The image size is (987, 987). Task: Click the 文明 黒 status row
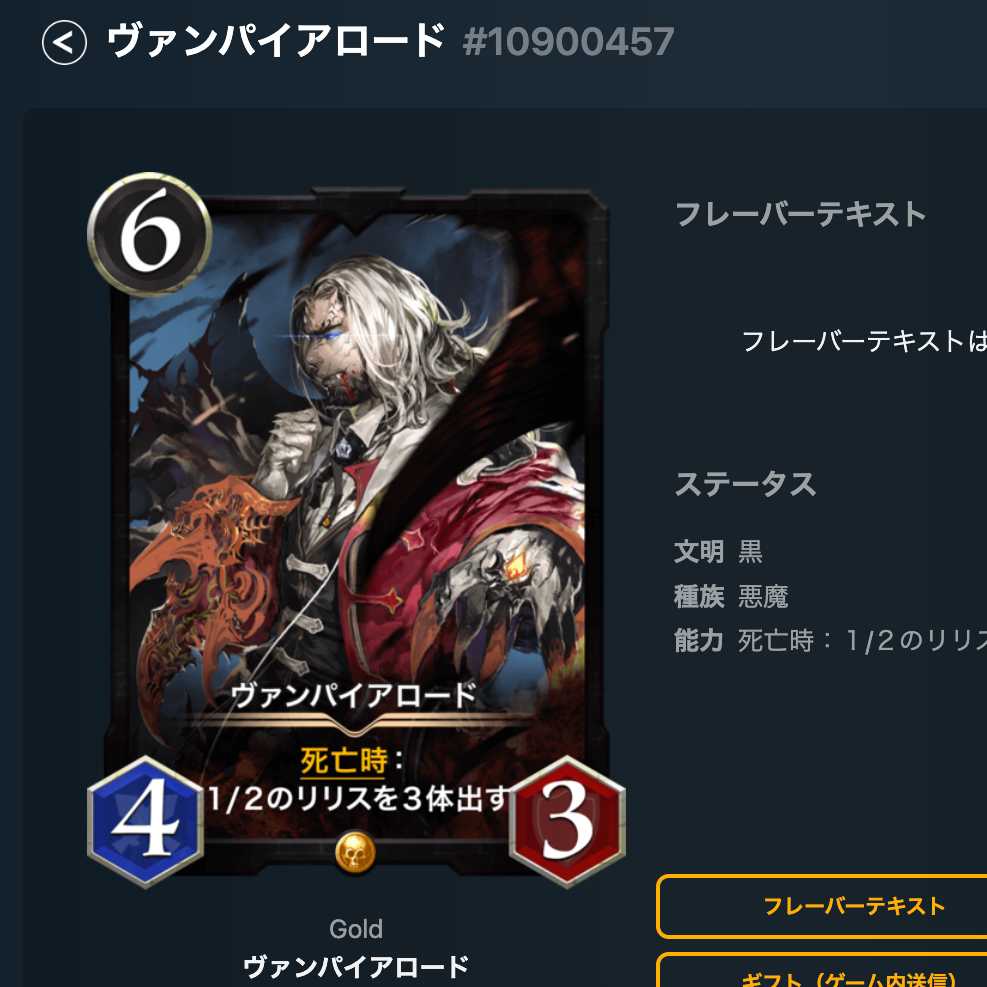pos(718,551)
